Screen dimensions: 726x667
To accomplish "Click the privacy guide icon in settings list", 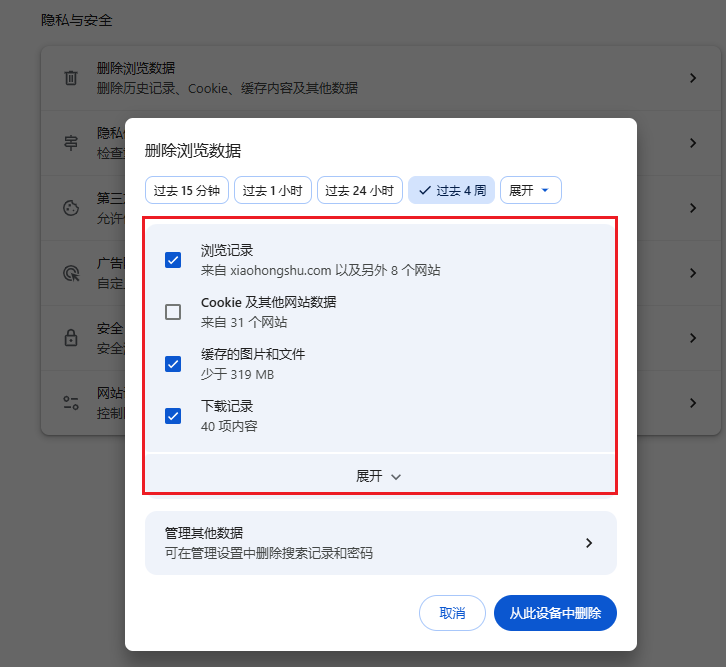I will click(x=71, y=143).
